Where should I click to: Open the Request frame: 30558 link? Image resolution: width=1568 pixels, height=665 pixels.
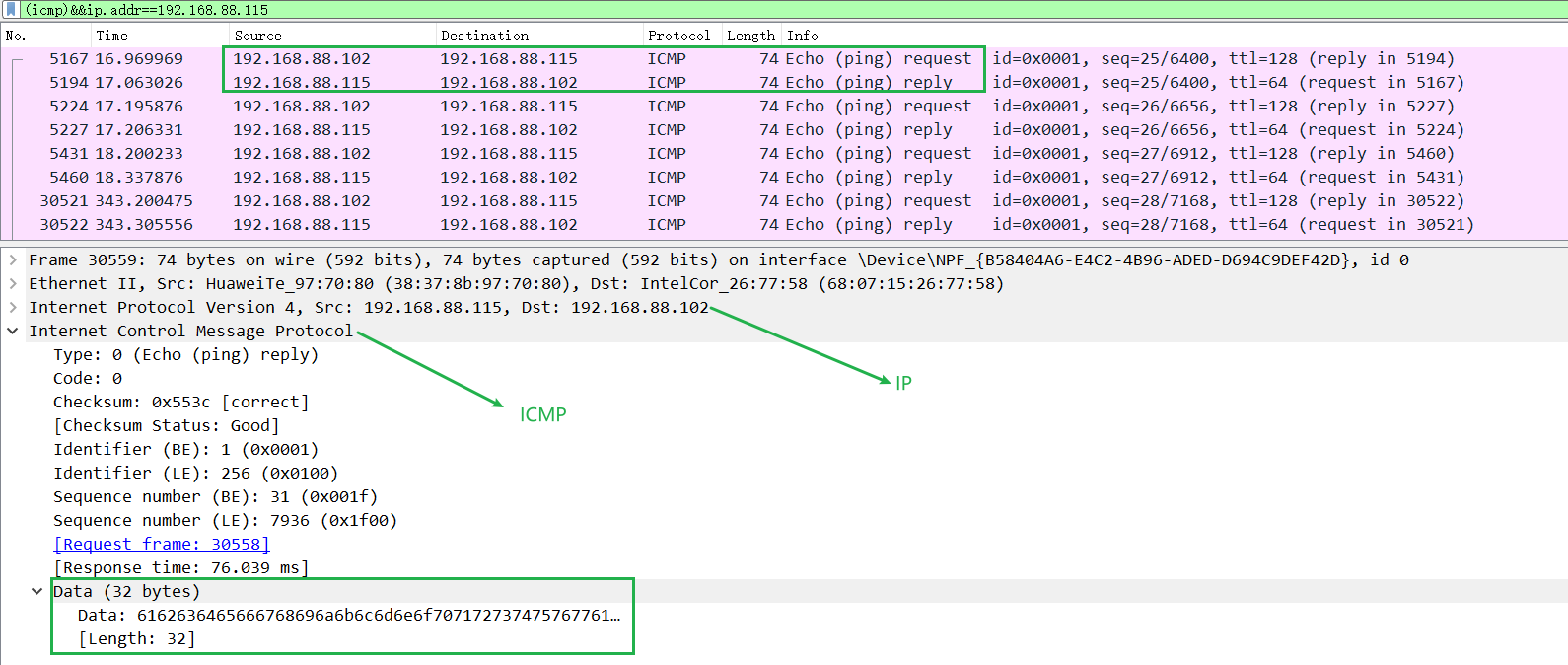pos(162,544)
